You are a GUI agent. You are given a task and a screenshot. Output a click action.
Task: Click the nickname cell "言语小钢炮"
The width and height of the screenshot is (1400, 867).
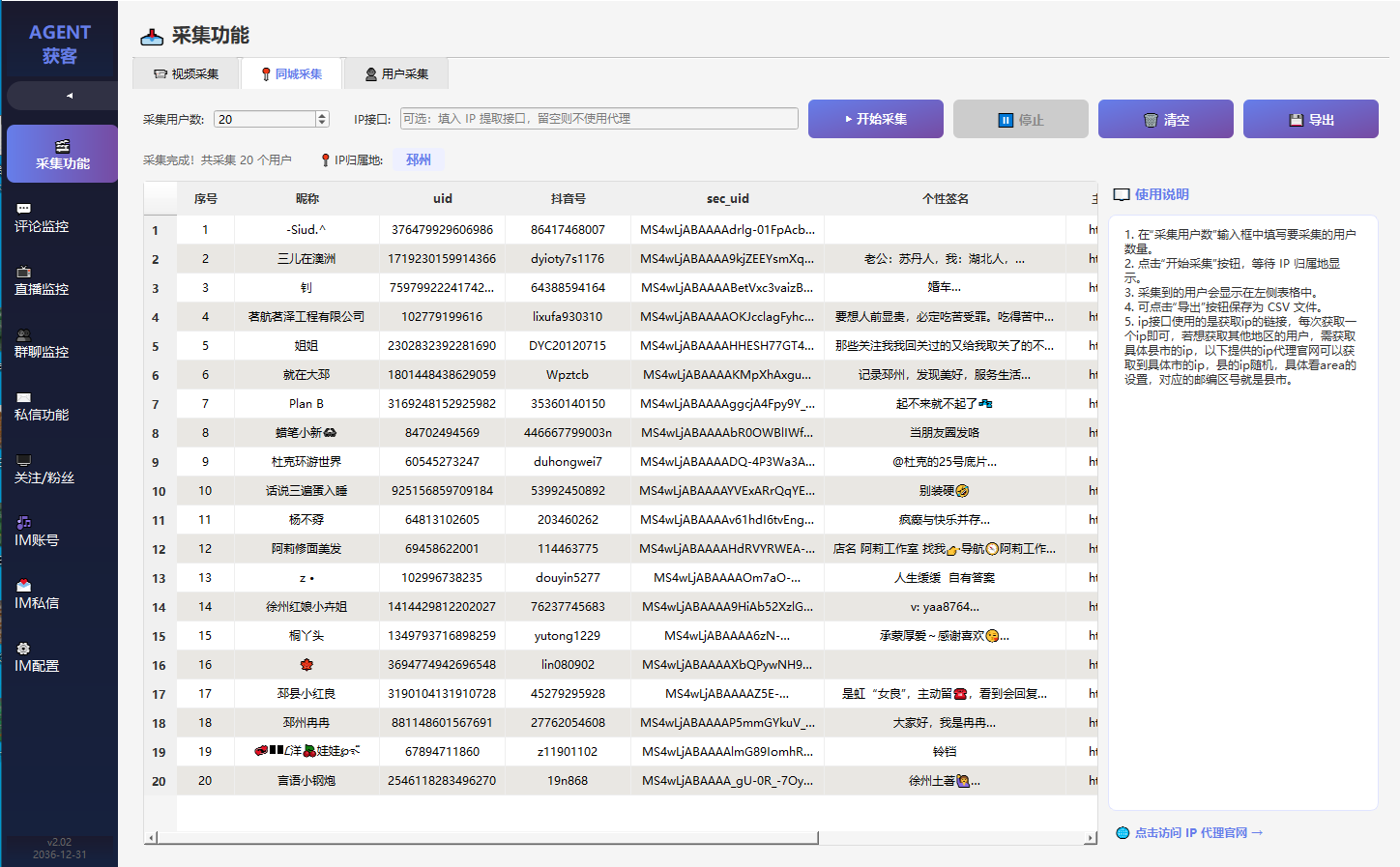(x=306, y=781)
